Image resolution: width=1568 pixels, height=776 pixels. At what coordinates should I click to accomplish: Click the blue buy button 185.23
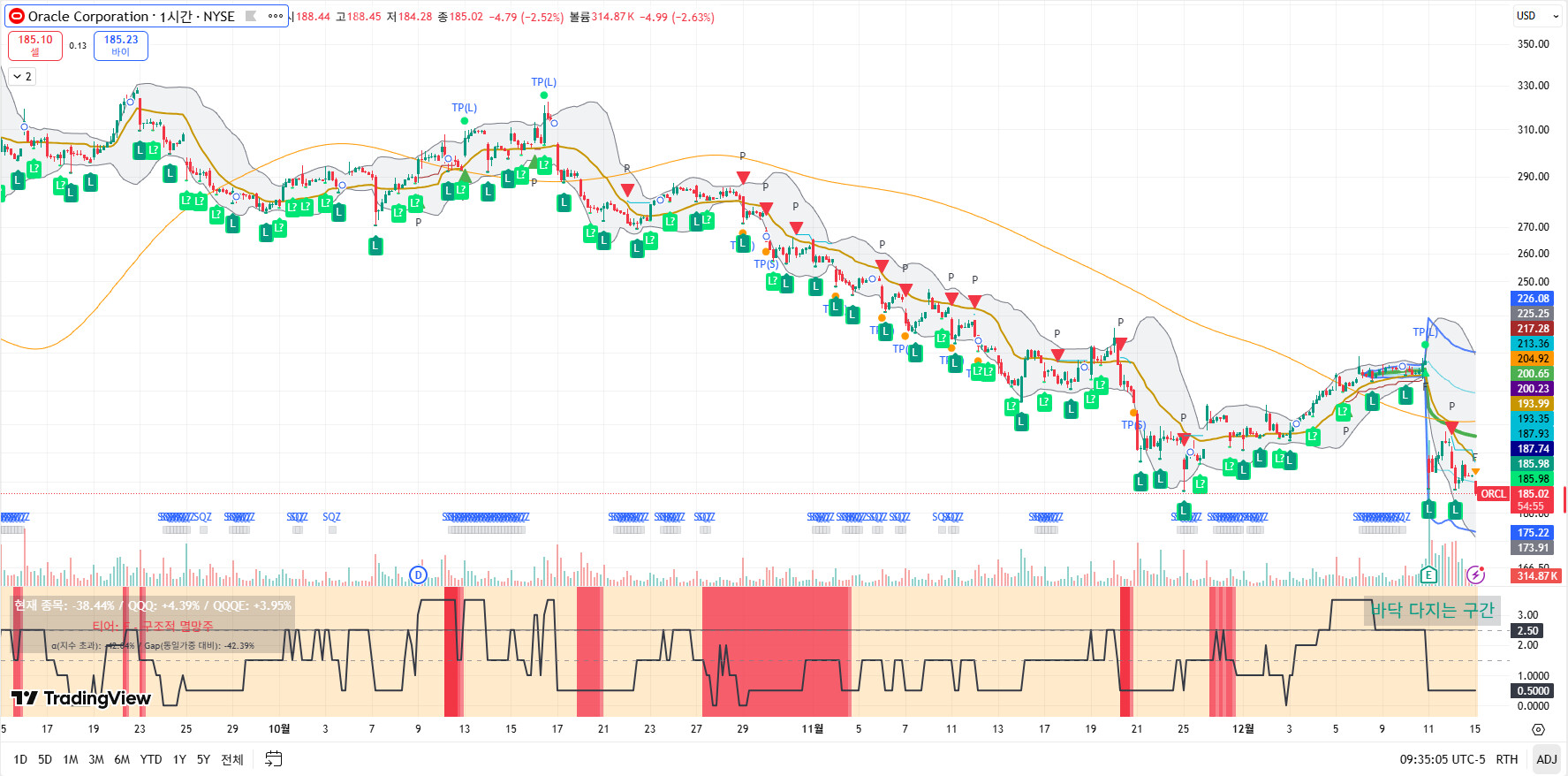tap(121, 45)
